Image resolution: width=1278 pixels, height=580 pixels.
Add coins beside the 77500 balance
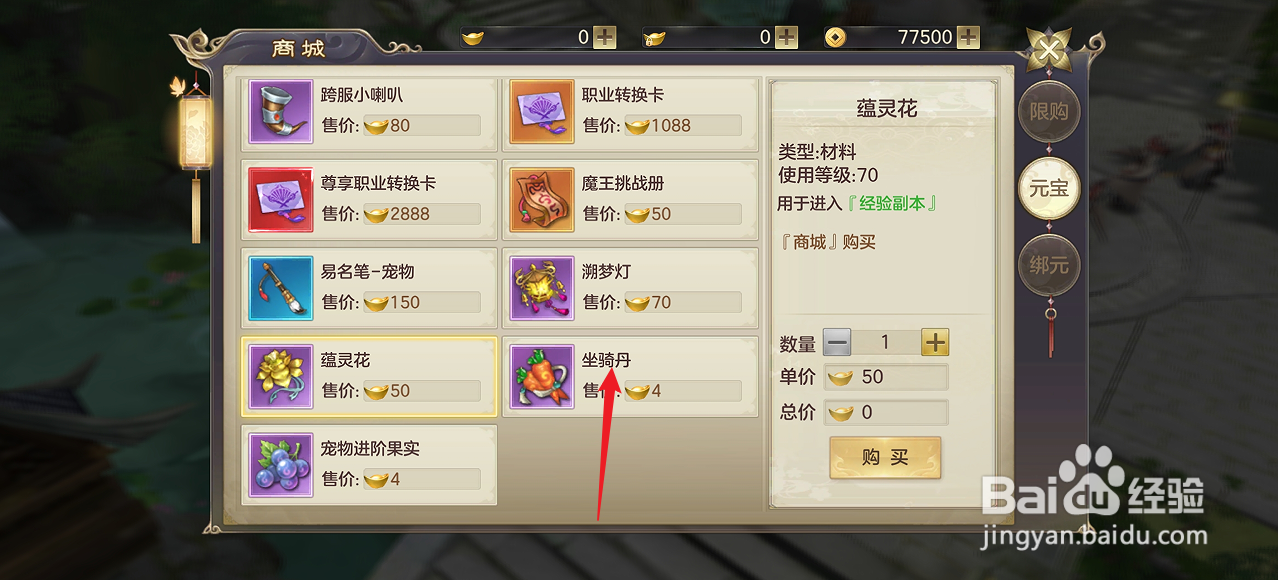968,37
